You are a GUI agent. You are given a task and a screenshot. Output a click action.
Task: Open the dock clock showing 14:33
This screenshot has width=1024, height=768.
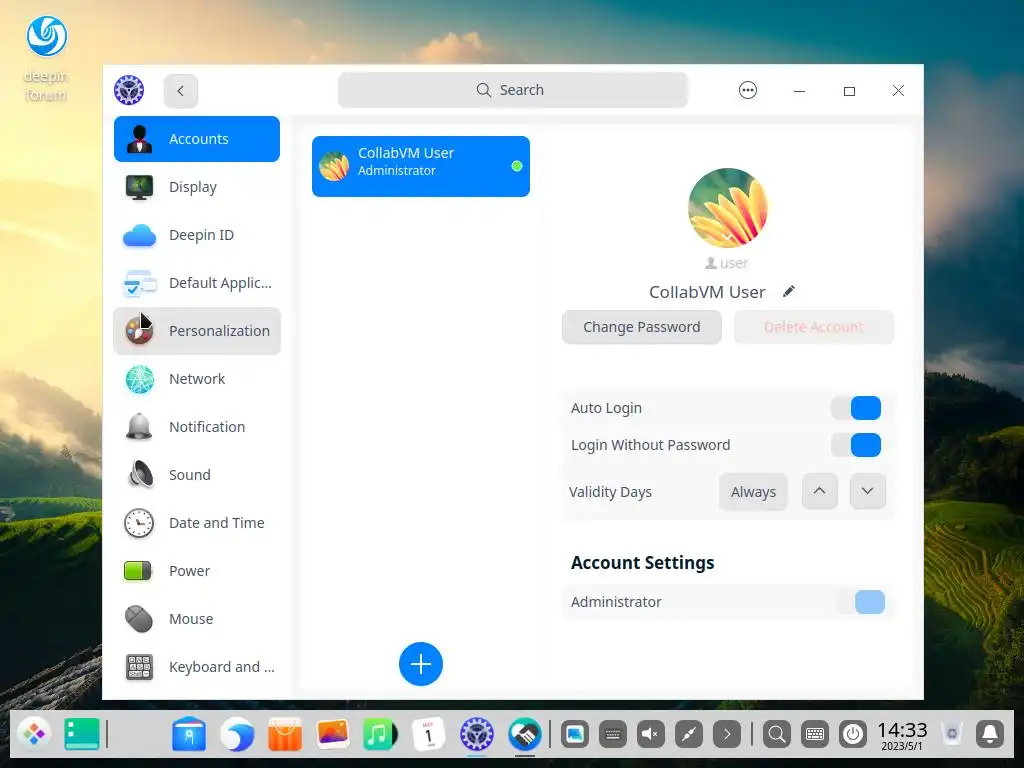click(x=902, y=735)
